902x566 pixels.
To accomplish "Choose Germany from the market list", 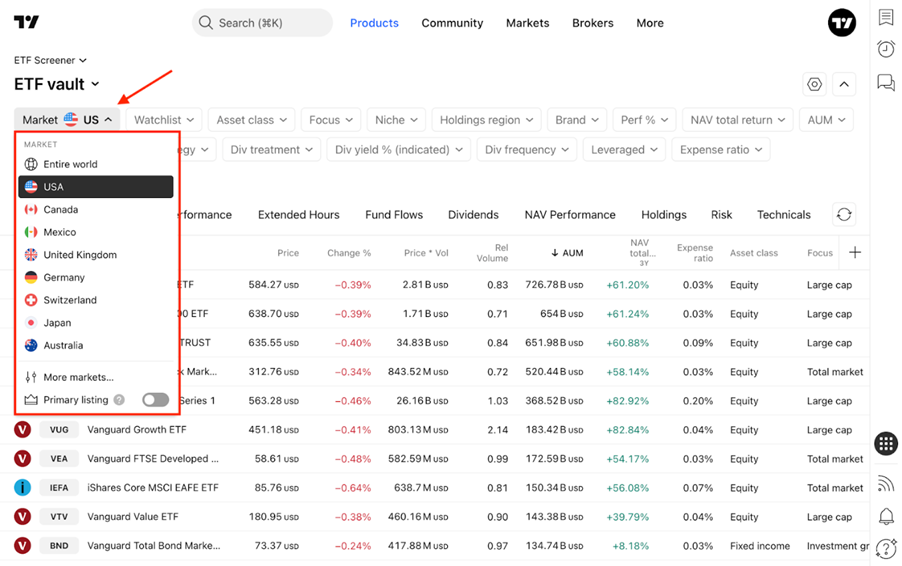I will (95, 277).
